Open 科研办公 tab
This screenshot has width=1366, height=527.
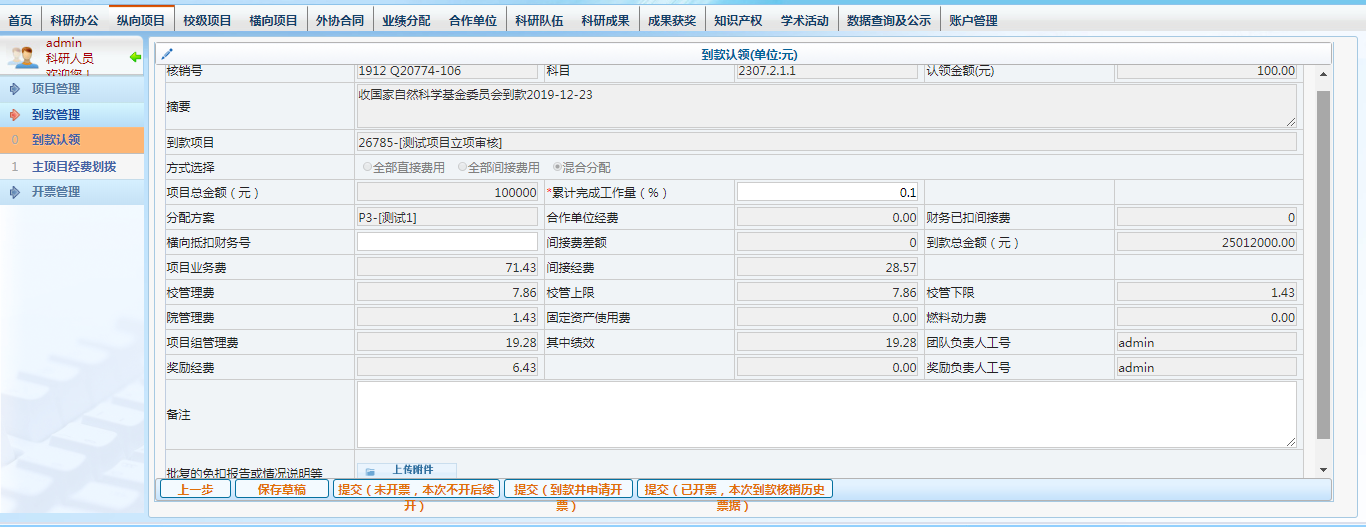[75, 20]
